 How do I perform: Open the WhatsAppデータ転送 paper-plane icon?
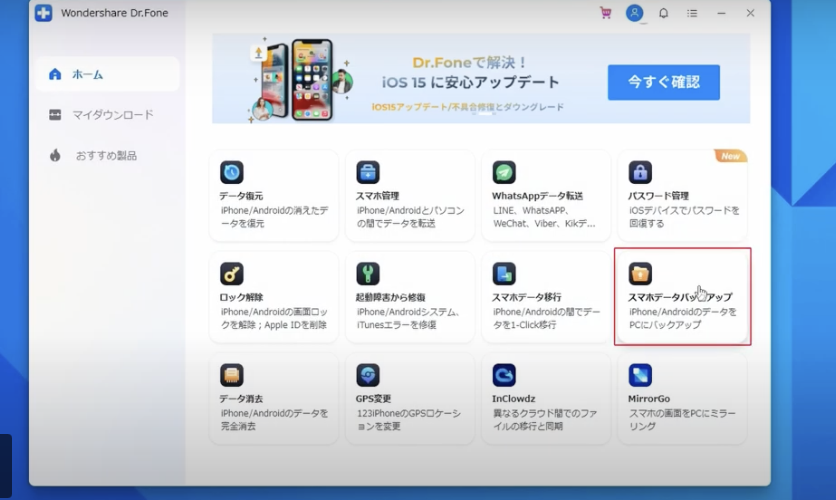pyautogui.click(x=504, y=172)
